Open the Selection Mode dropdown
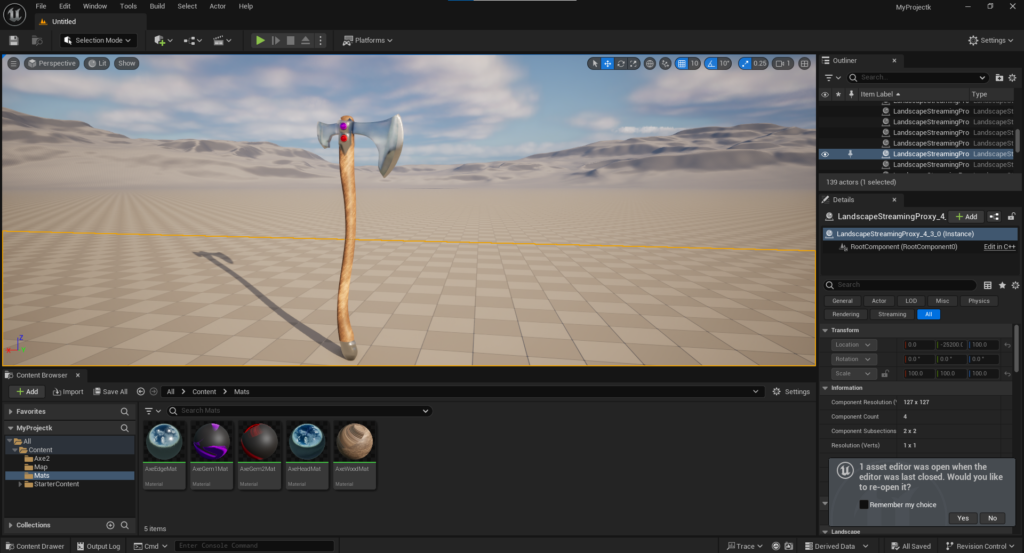This screenshot has height=553, width=1024. pos(98,40)
